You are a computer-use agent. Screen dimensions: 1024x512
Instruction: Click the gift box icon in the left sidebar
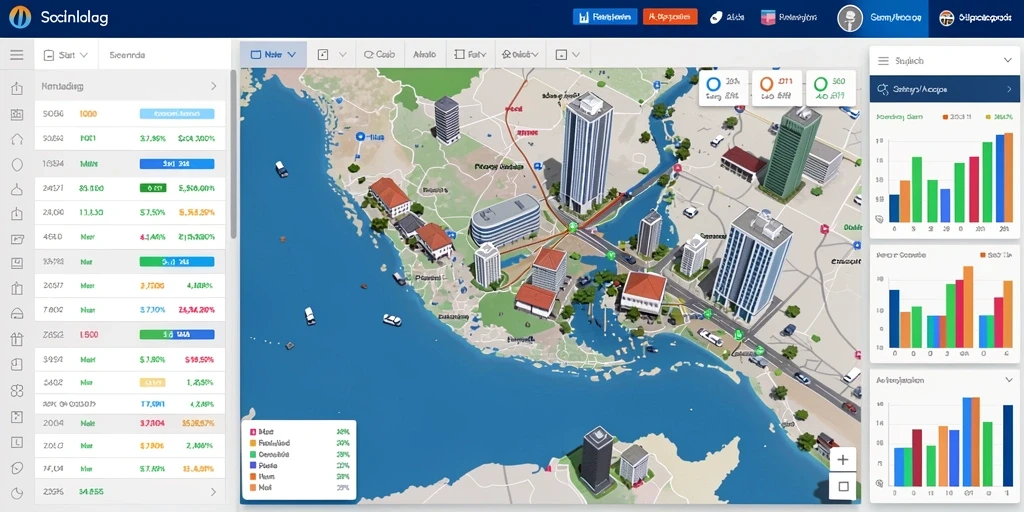click(18, 338)
